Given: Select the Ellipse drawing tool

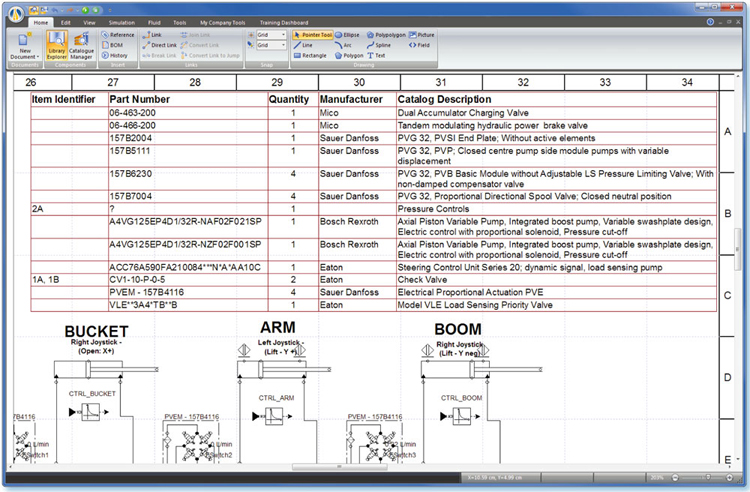Looking at the screenshot, I should point(347,35).
